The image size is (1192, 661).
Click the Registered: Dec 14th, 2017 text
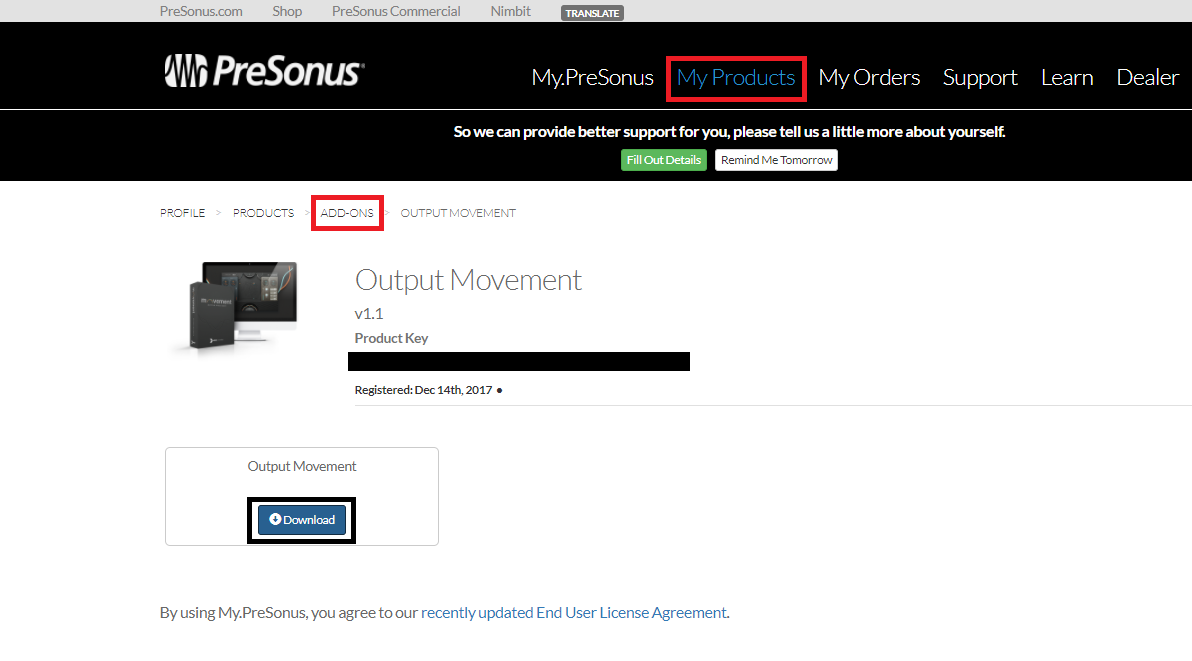point(423,390)
